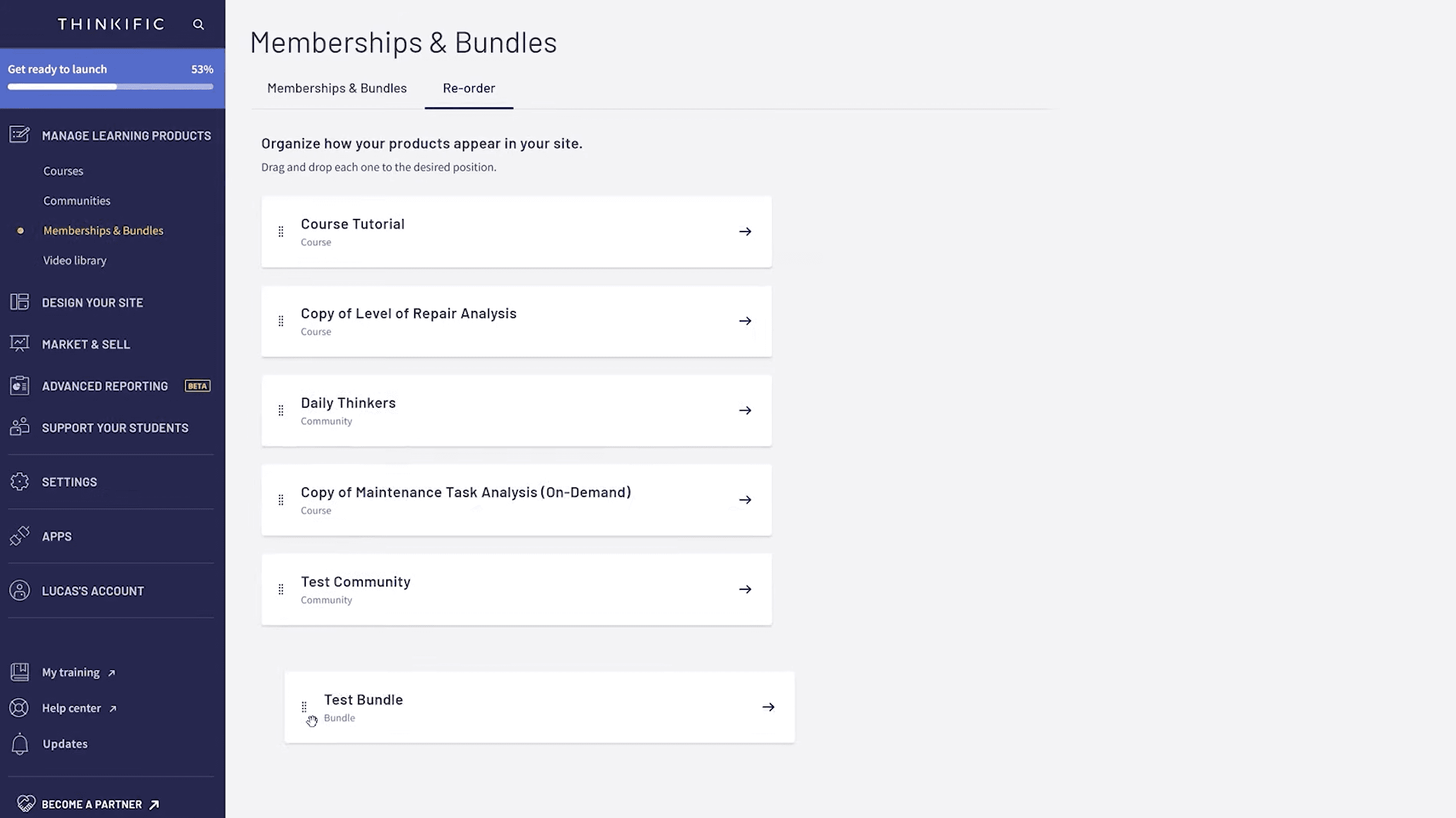Open Course Tutorial via its arrow

coord(745,231)
